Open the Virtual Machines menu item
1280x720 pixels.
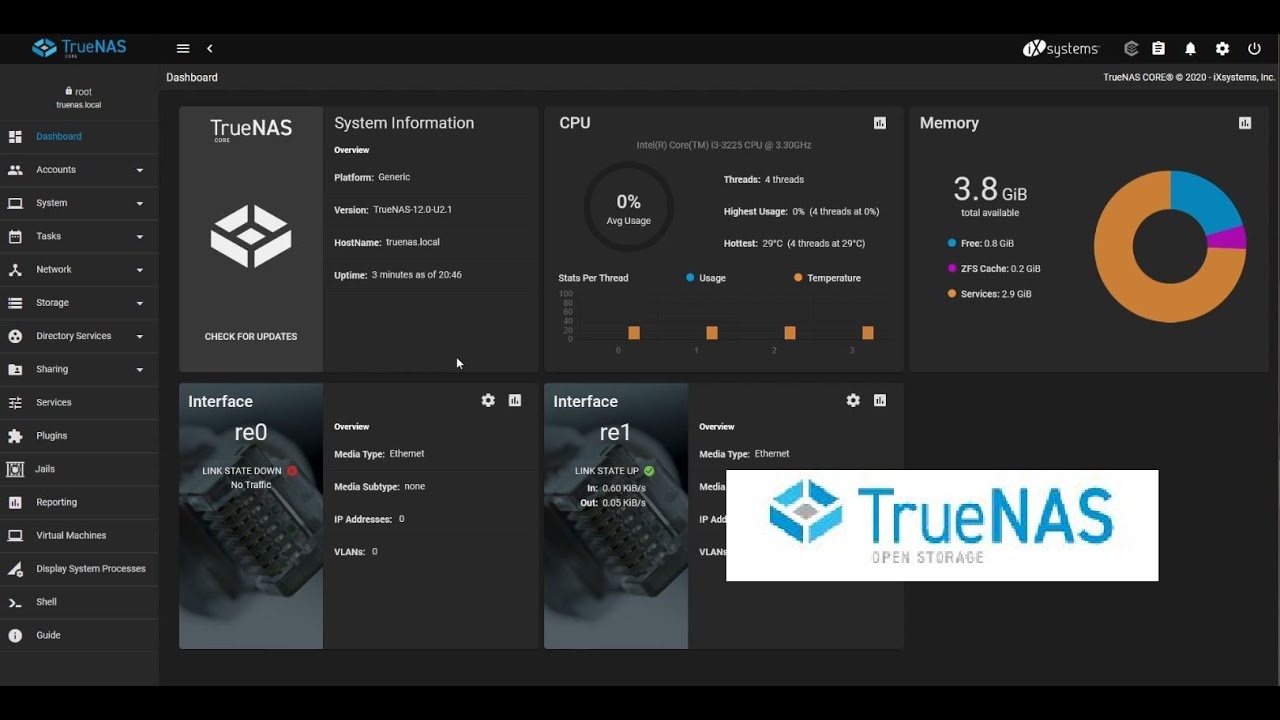coord(79,535)
